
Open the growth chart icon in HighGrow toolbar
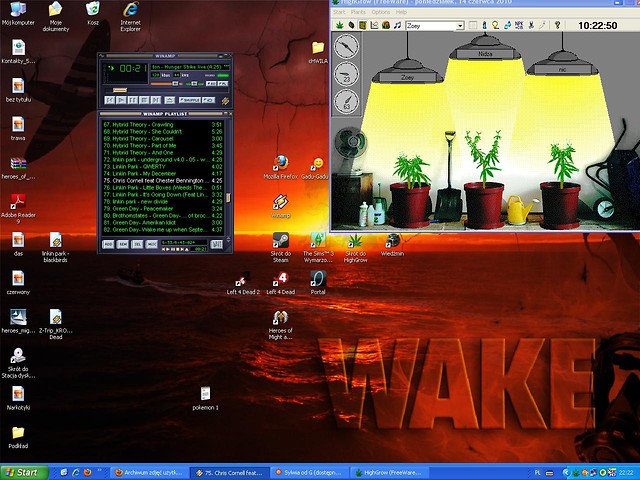(374, 25)
